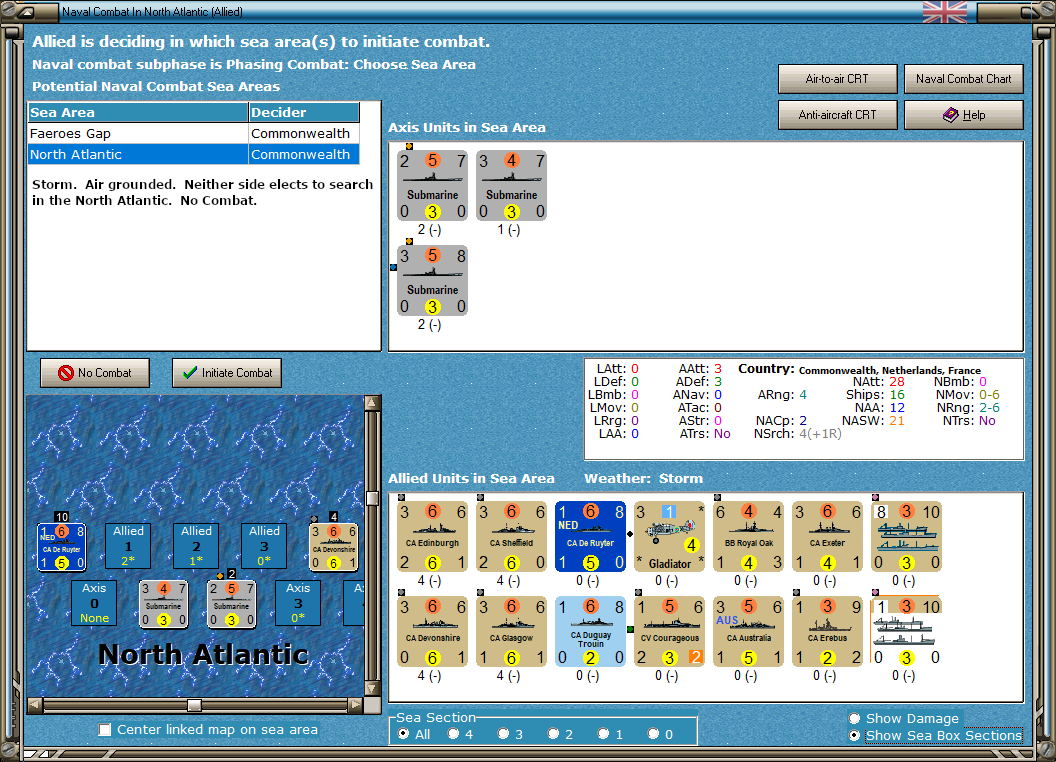Select the CA Exeter unit counter
The width and height of the screenshot is (1056, 762).
827,536
